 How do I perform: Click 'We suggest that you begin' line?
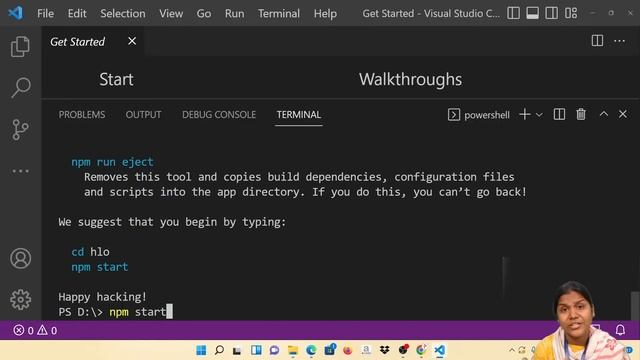[172, 222]
